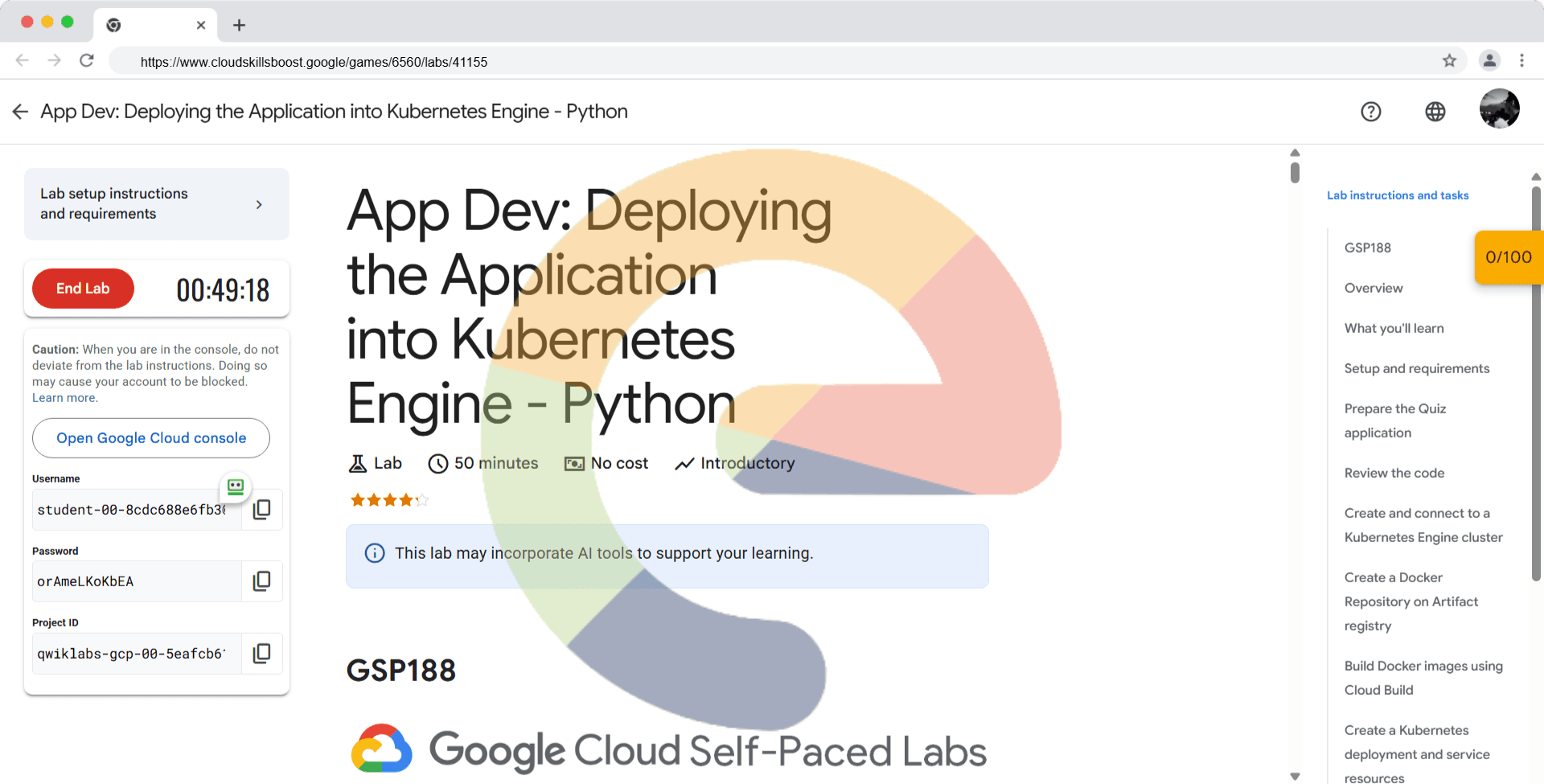The image size is (1544, 784).
Task: Jump to What you'll learn section
Action: point(1394,328)
